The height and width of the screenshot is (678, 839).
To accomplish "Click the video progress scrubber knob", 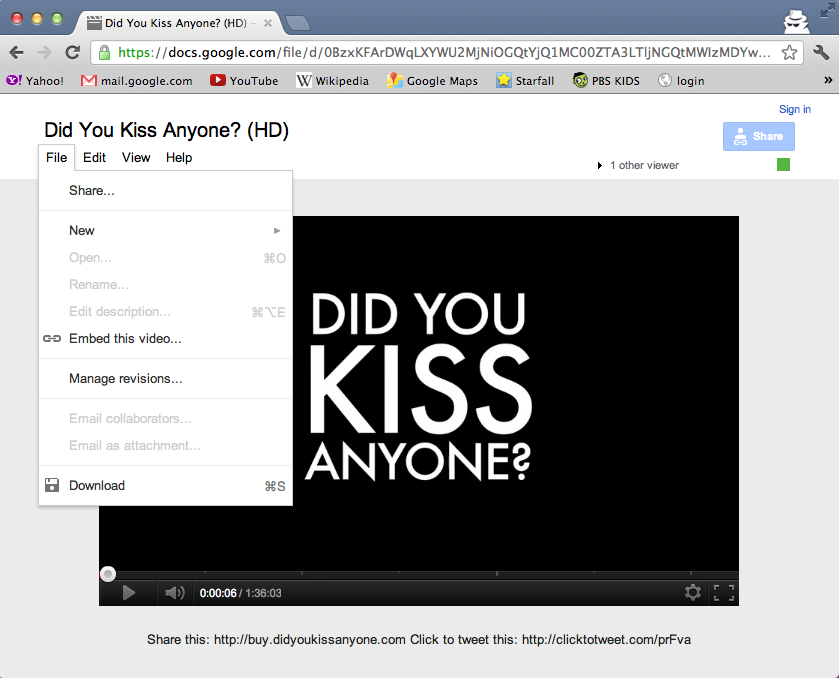I will coord(108,574).
